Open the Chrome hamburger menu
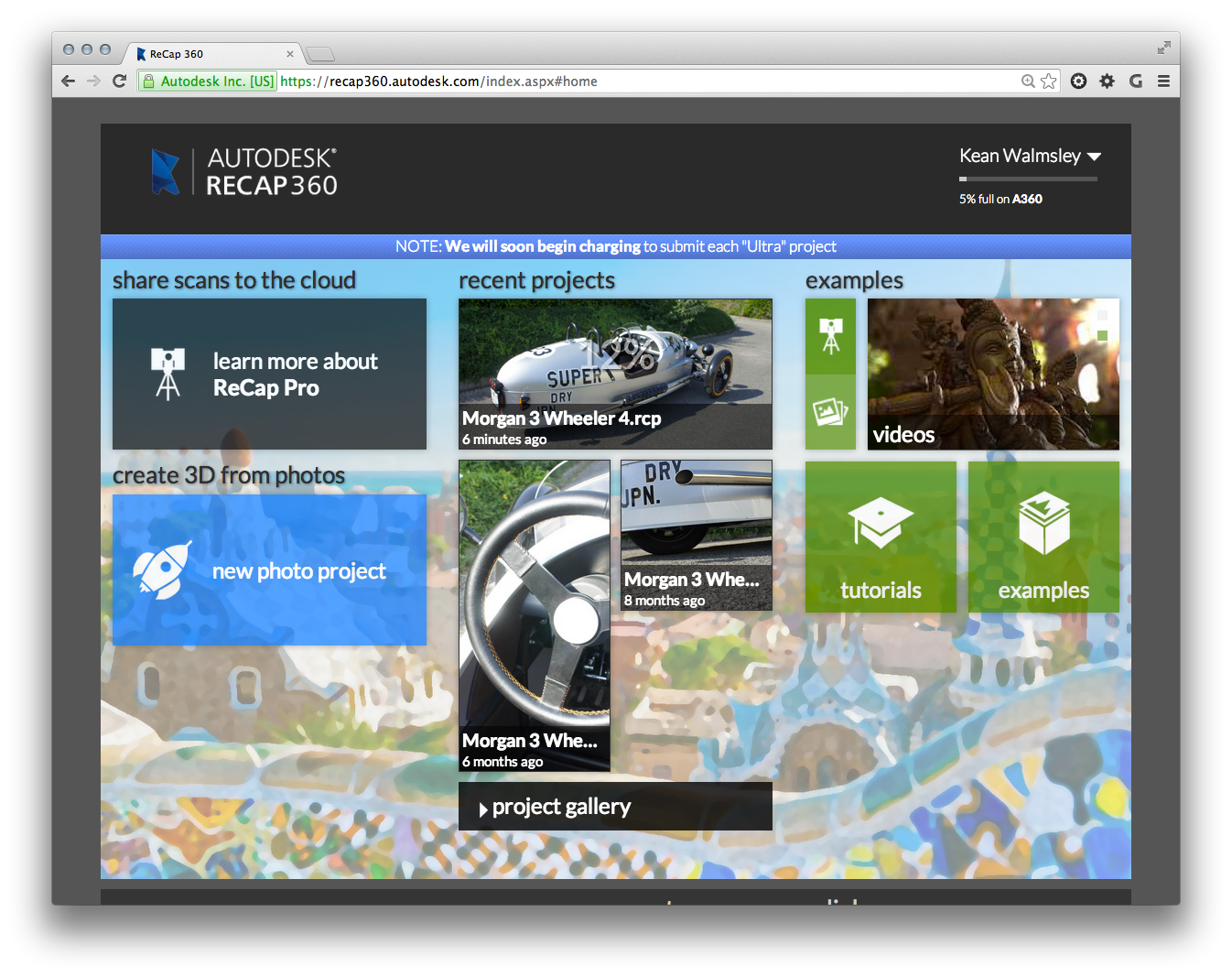Screen dimensions: 1232x977 pos(1163,81)
